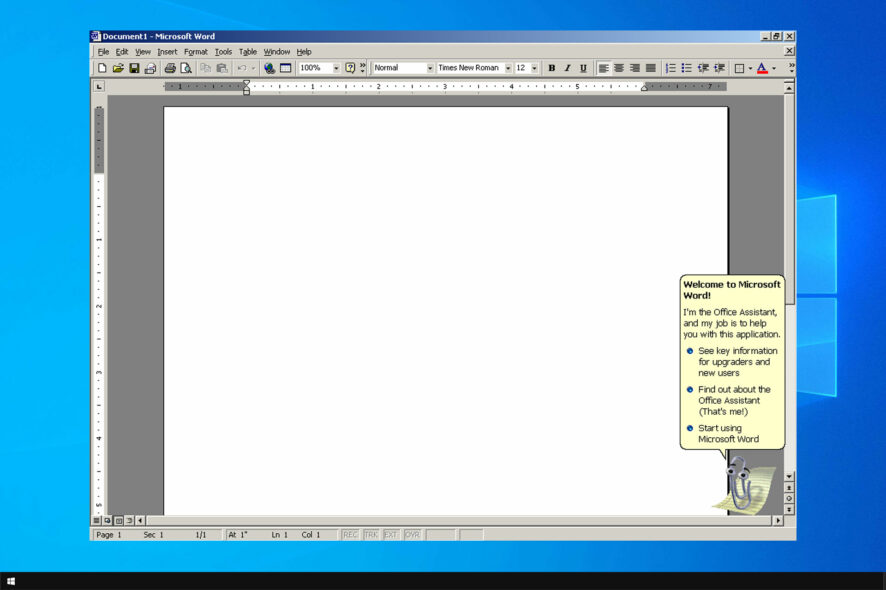Select 'Find out about the Office Assistant'

pos(729,400)
